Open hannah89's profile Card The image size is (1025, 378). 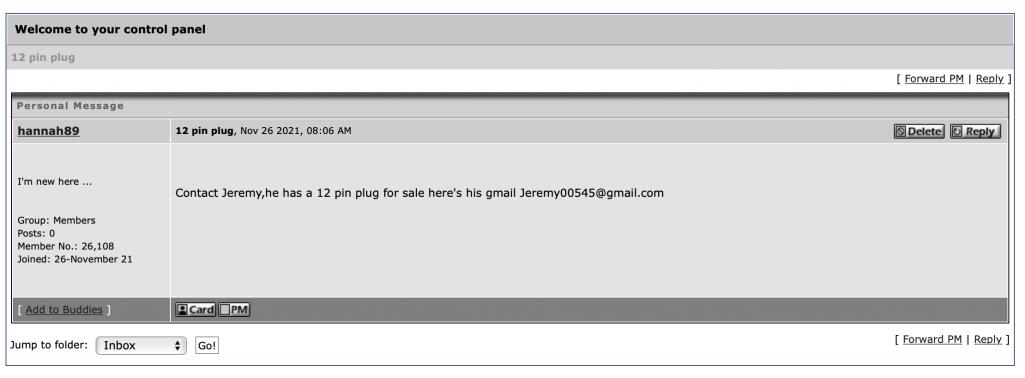click(x=196, y=310)
